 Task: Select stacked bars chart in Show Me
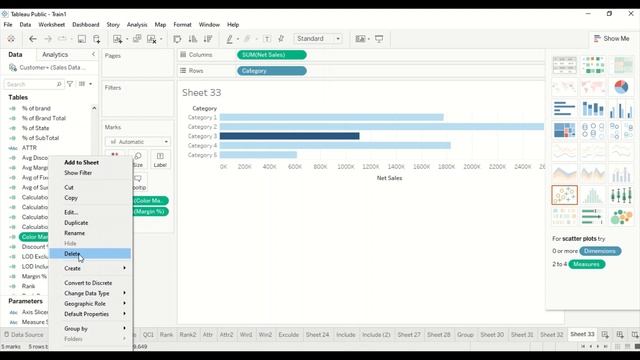593,109
